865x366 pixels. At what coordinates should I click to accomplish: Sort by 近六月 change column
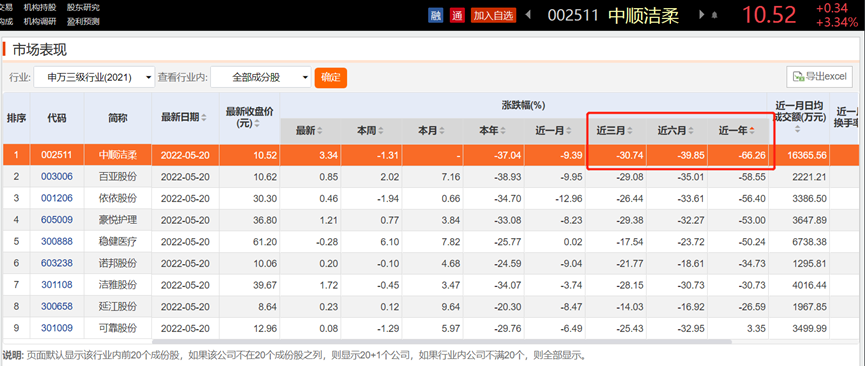[691, 131]
